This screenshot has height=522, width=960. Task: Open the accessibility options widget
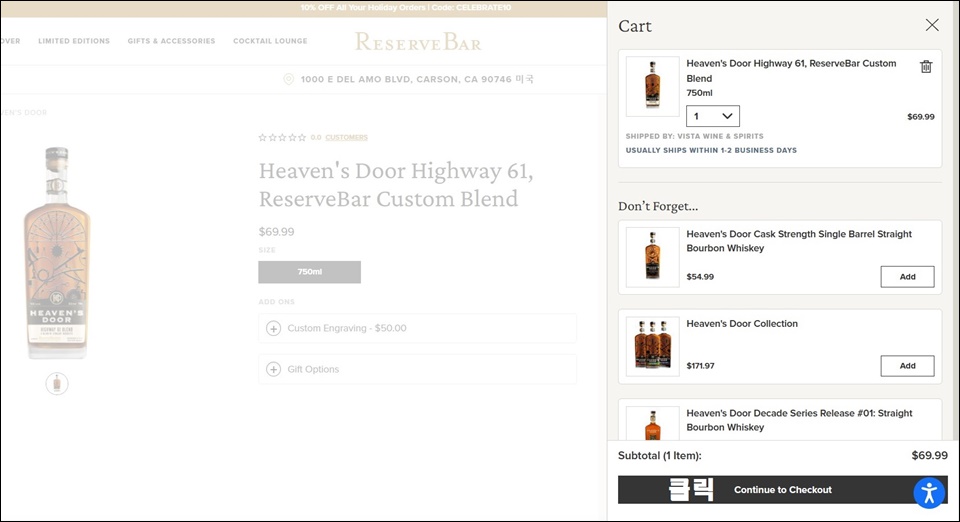[929, 492]
